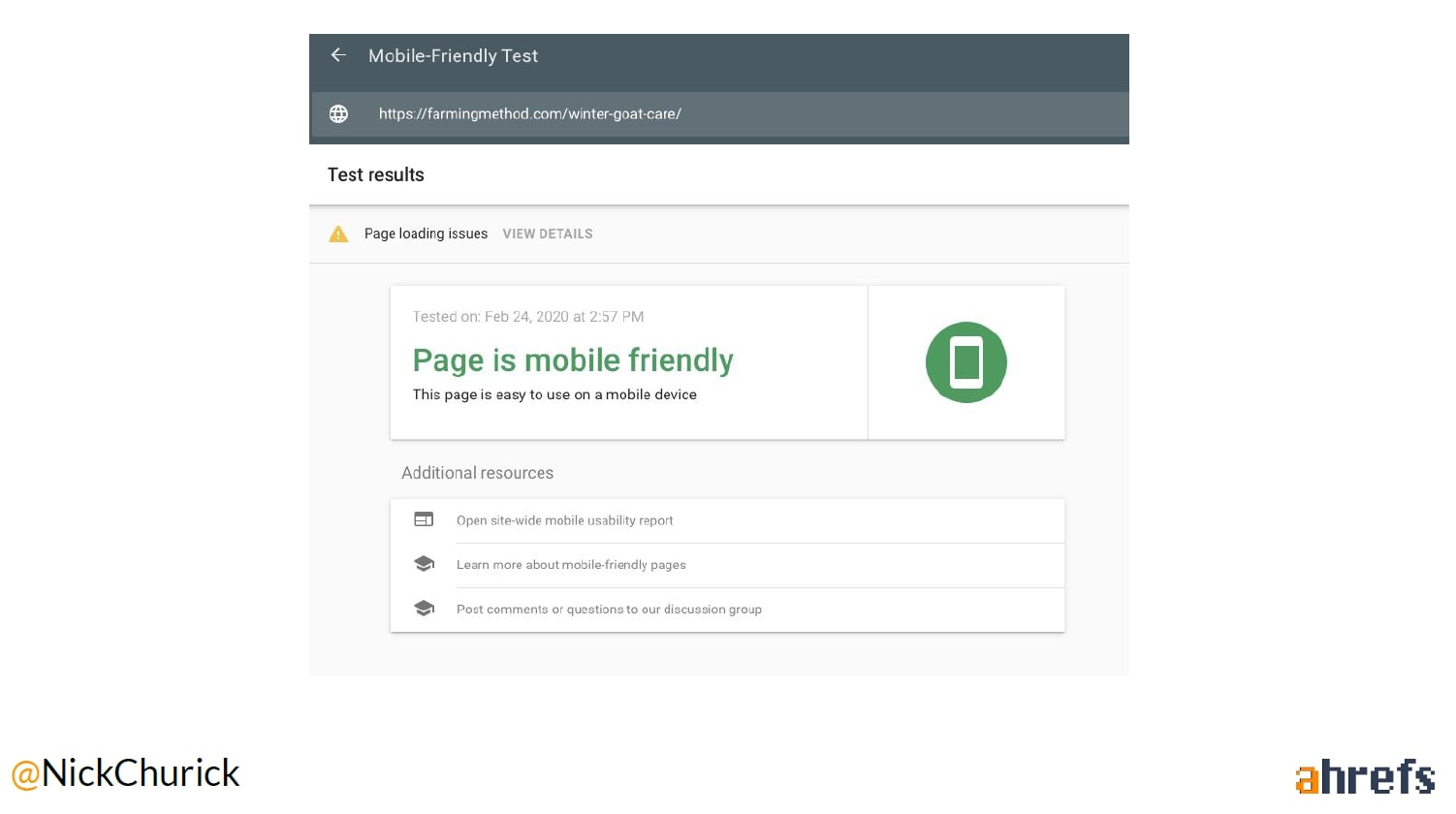Click graduation cap icon beside Post comments
1456x814 pixels.
click(x=424, y=609)
